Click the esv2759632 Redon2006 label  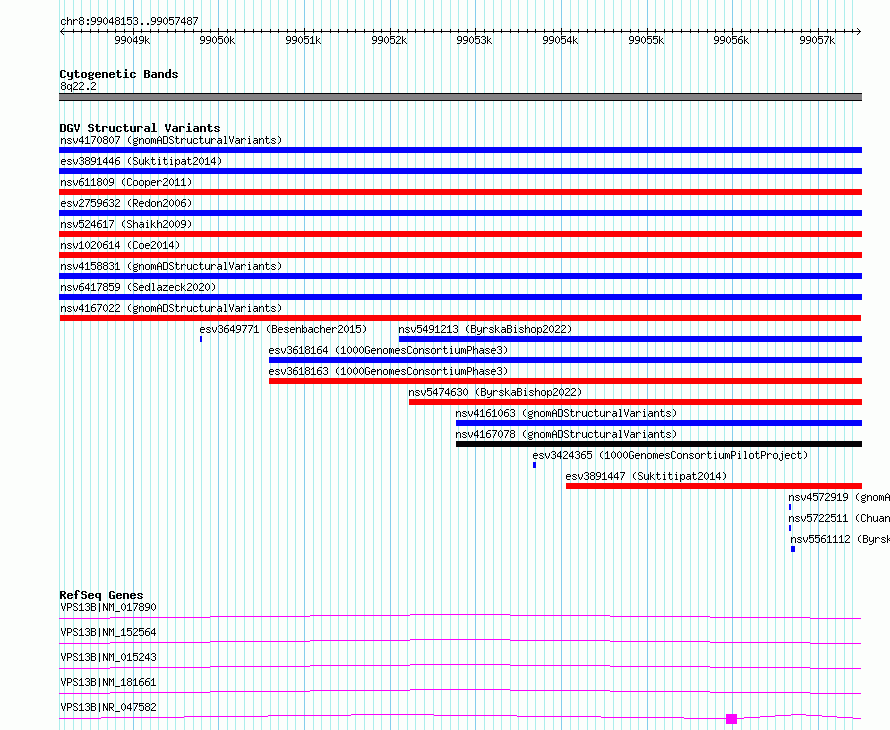tap(126, 203)
